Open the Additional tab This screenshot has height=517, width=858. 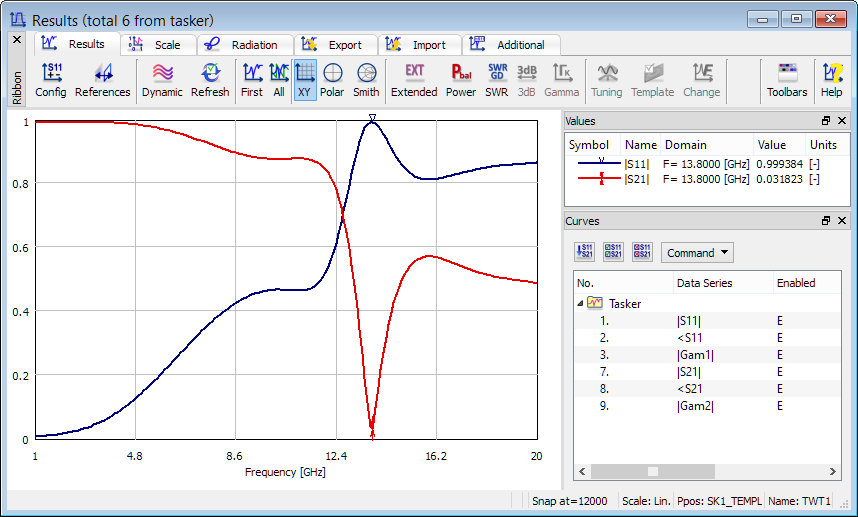pos(511,45)
